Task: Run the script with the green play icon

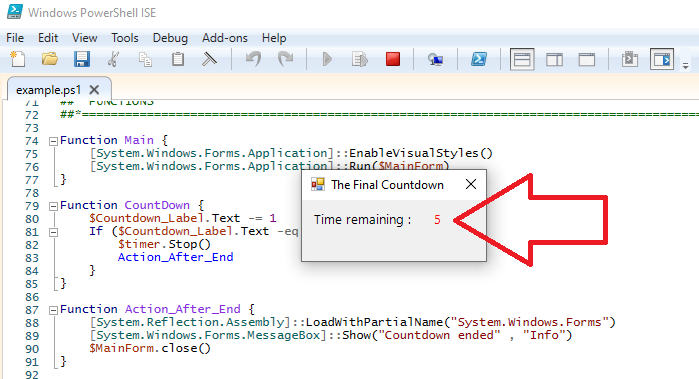Action: pyautogui.click(x=327, y=59)
